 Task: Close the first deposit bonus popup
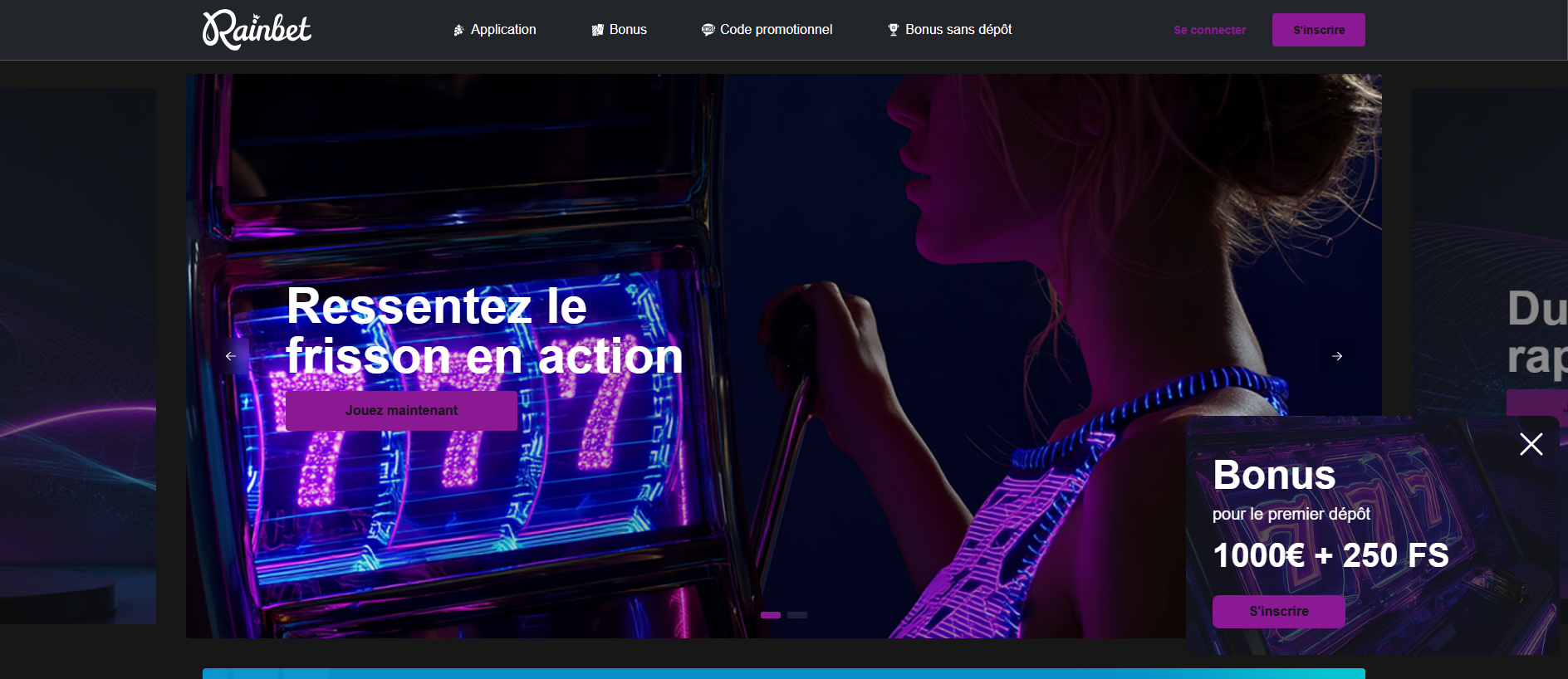coord(1531,444)
